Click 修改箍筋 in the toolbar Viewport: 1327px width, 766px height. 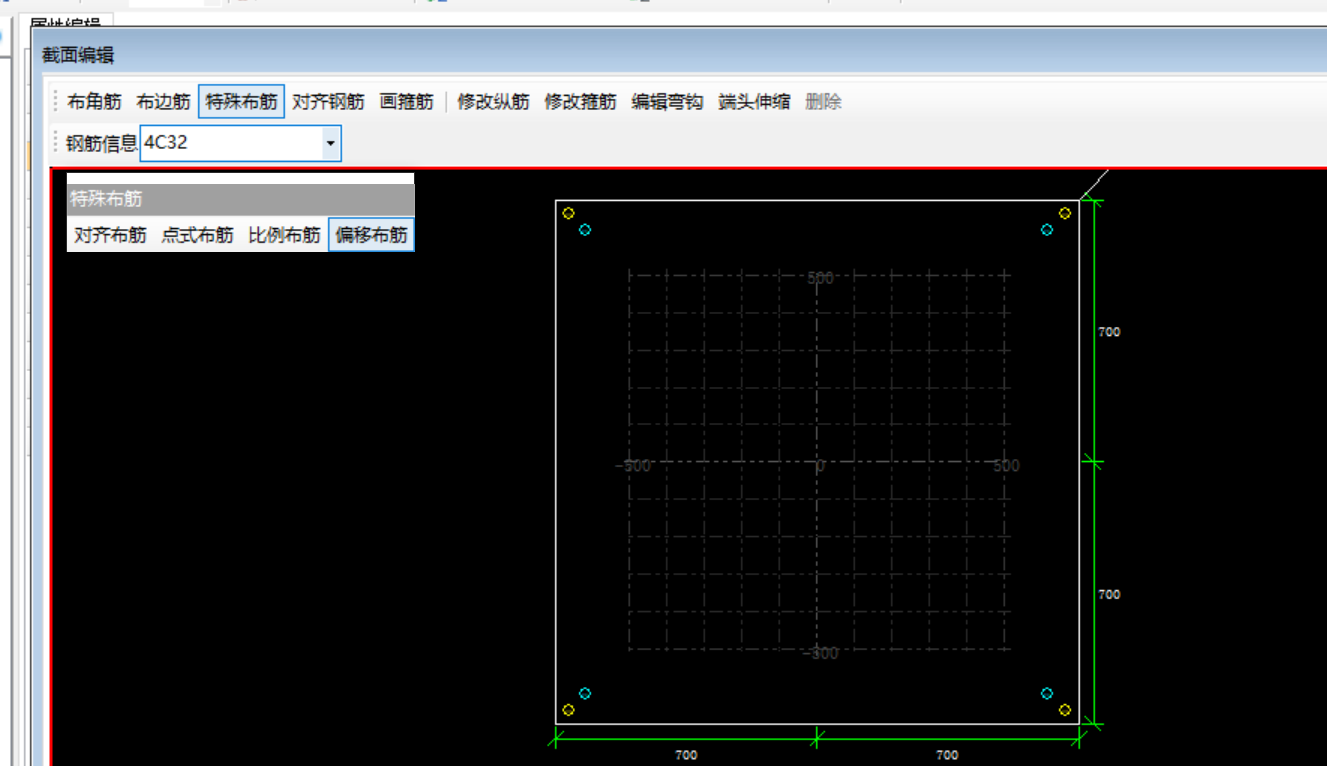(580, 102)
